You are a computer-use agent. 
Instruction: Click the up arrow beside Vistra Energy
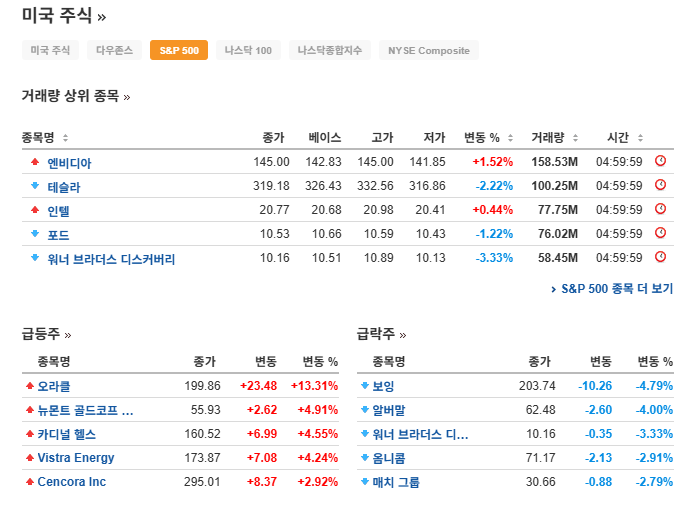click(30, 458)
